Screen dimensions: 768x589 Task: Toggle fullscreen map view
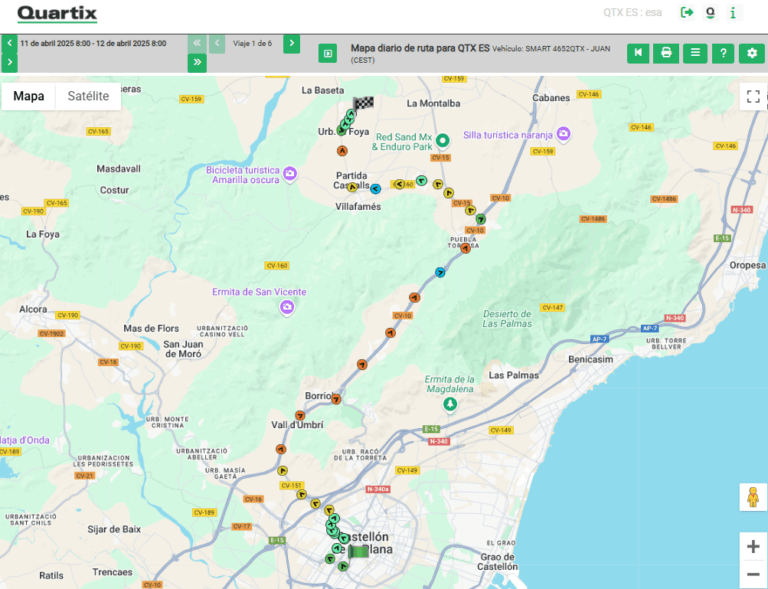(753, 96)
